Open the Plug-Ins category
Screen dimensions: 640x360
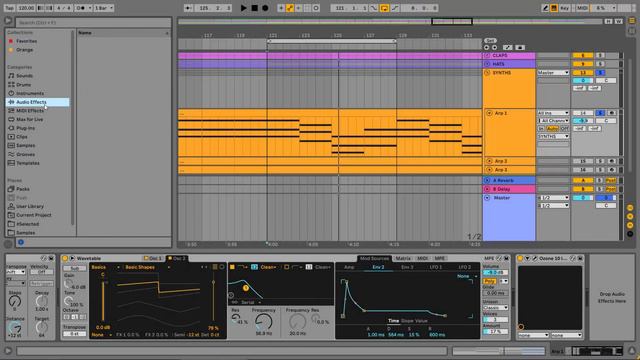[25, 128]
